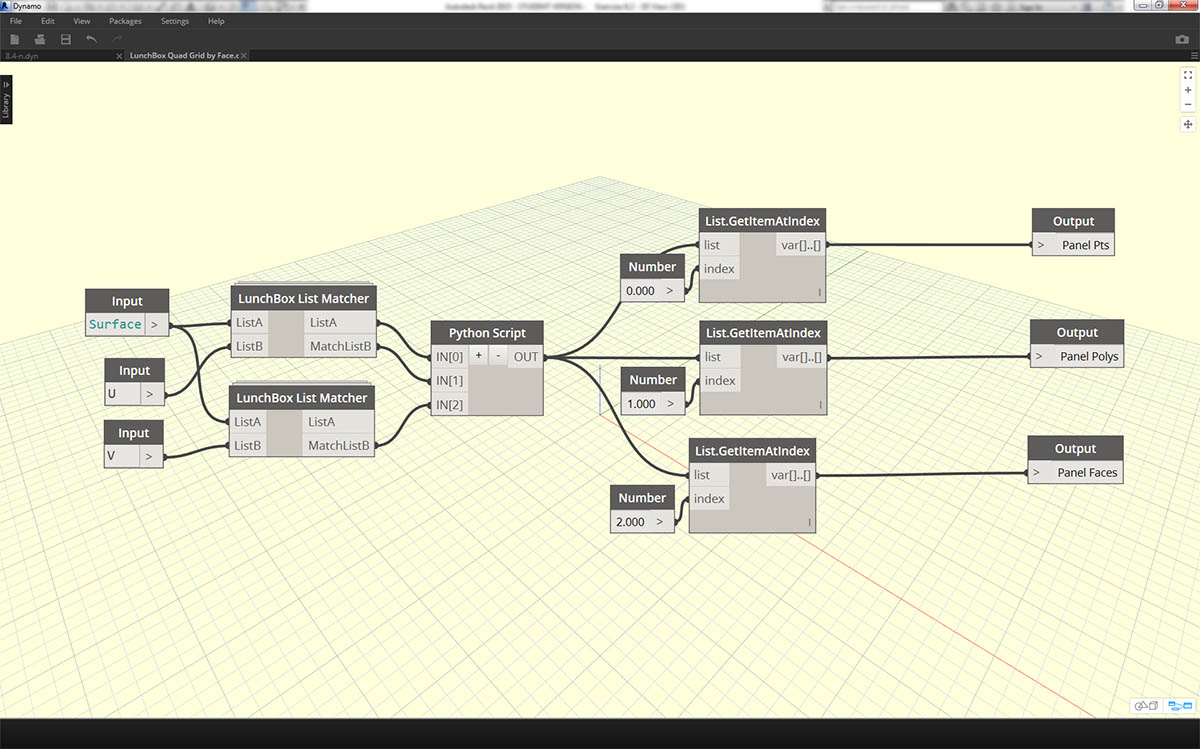
Task: Click the New file toolbar icon
Action: coord(14,39)
